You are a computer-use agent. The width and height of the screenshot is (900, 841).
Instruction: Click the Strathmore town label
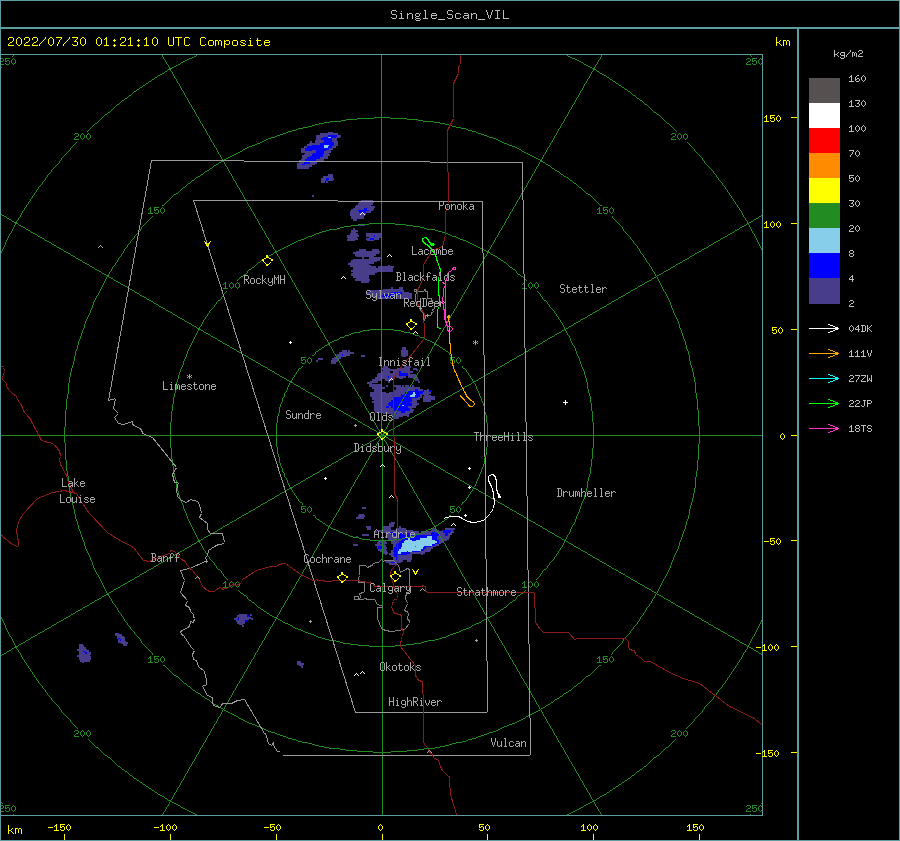486,592
